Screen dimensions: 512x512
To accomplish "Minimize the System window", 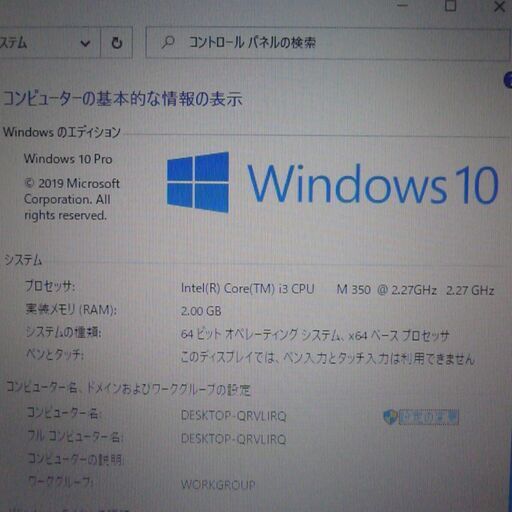I will point(403,6).
